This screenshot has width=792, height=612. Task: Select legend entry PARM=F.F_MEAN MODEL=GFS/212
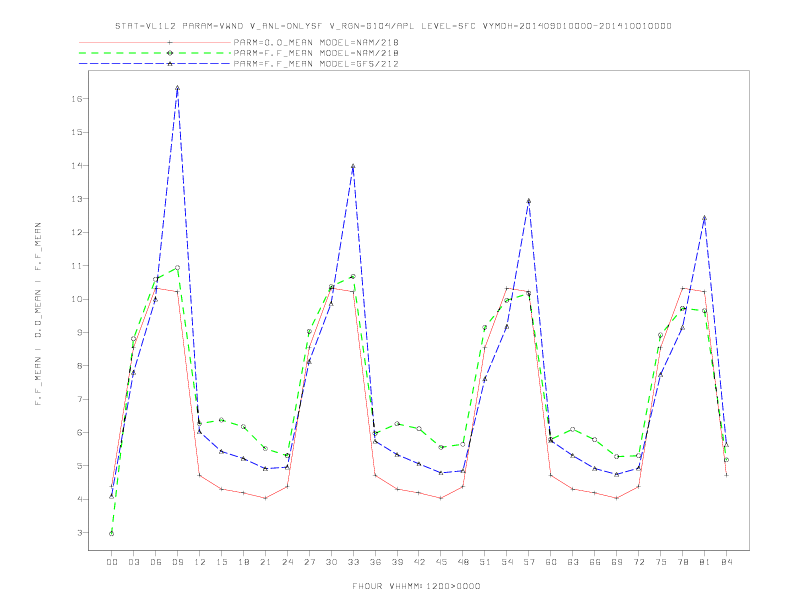[x=316, y=64]
